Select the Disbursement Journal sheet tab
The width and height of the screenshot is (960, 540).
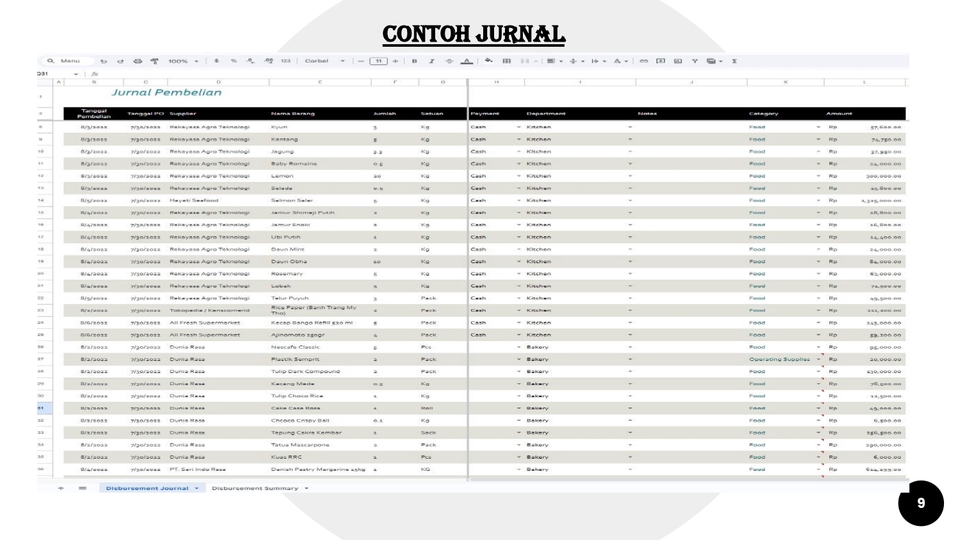[x=147, y=488]
